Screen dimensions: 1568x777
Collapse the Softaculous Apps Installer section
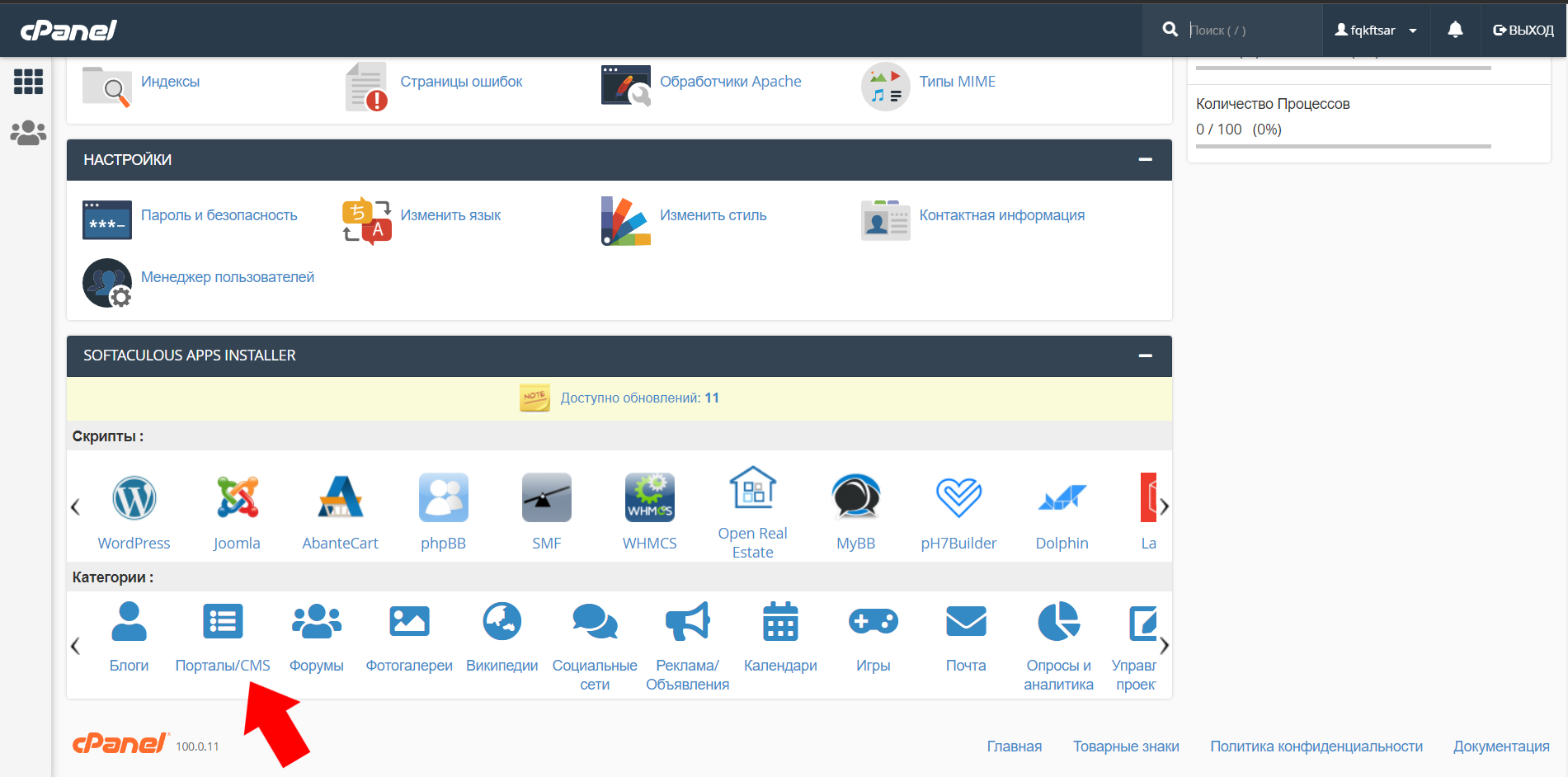(1145, 356)
